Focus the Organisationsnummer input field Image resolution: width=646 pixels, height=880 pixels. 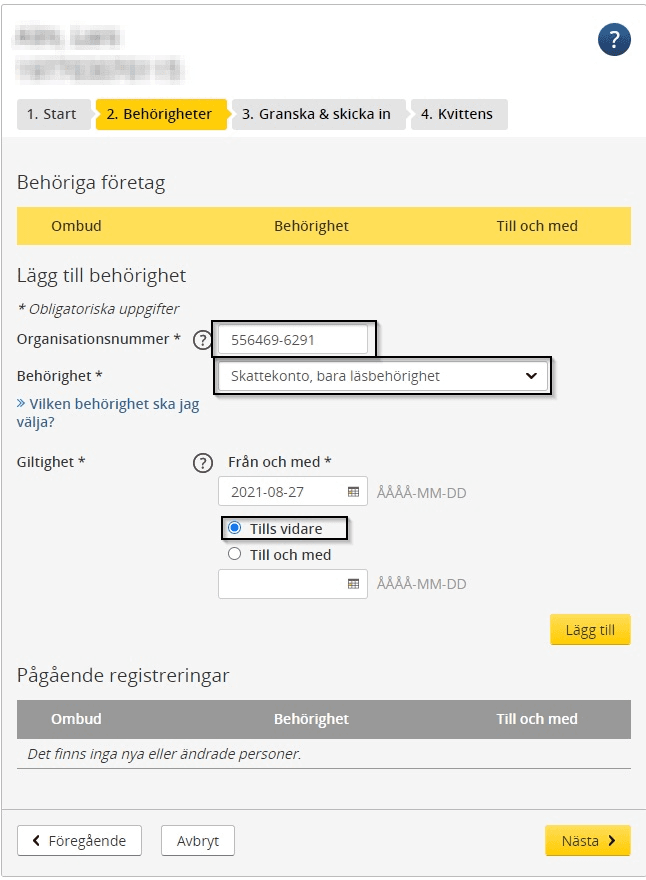click(293, 340)
